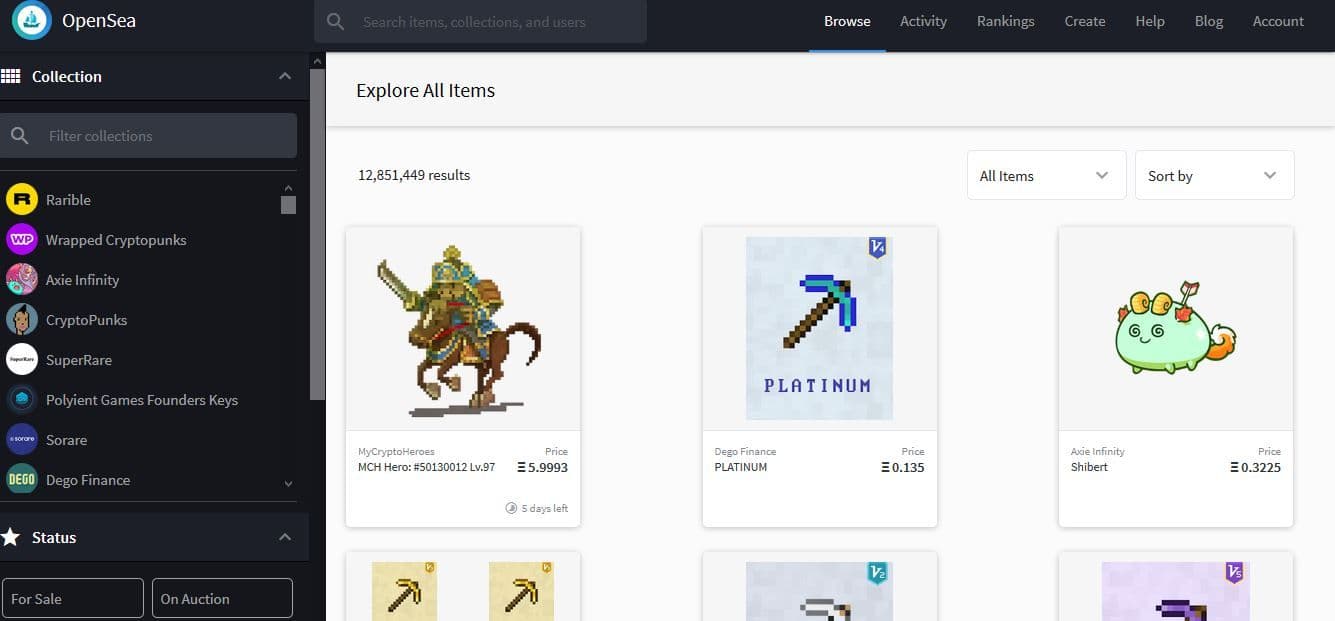Collapse the Collection section chevron
1335x621 pixels.
[285, 77]
